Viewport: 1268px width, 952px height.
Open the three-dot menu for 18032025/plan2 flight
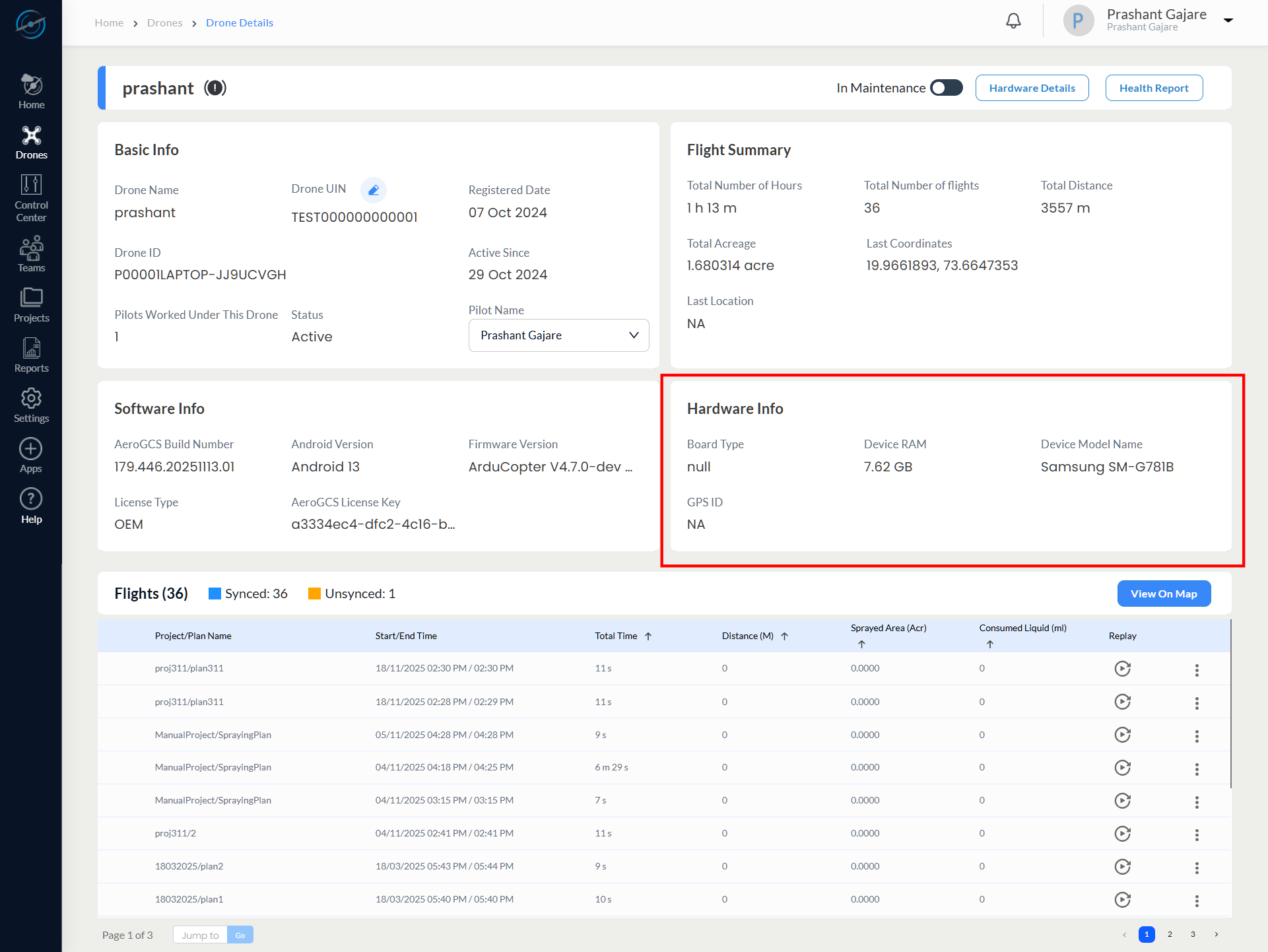pyautogui.click(x=1196, y=867)
